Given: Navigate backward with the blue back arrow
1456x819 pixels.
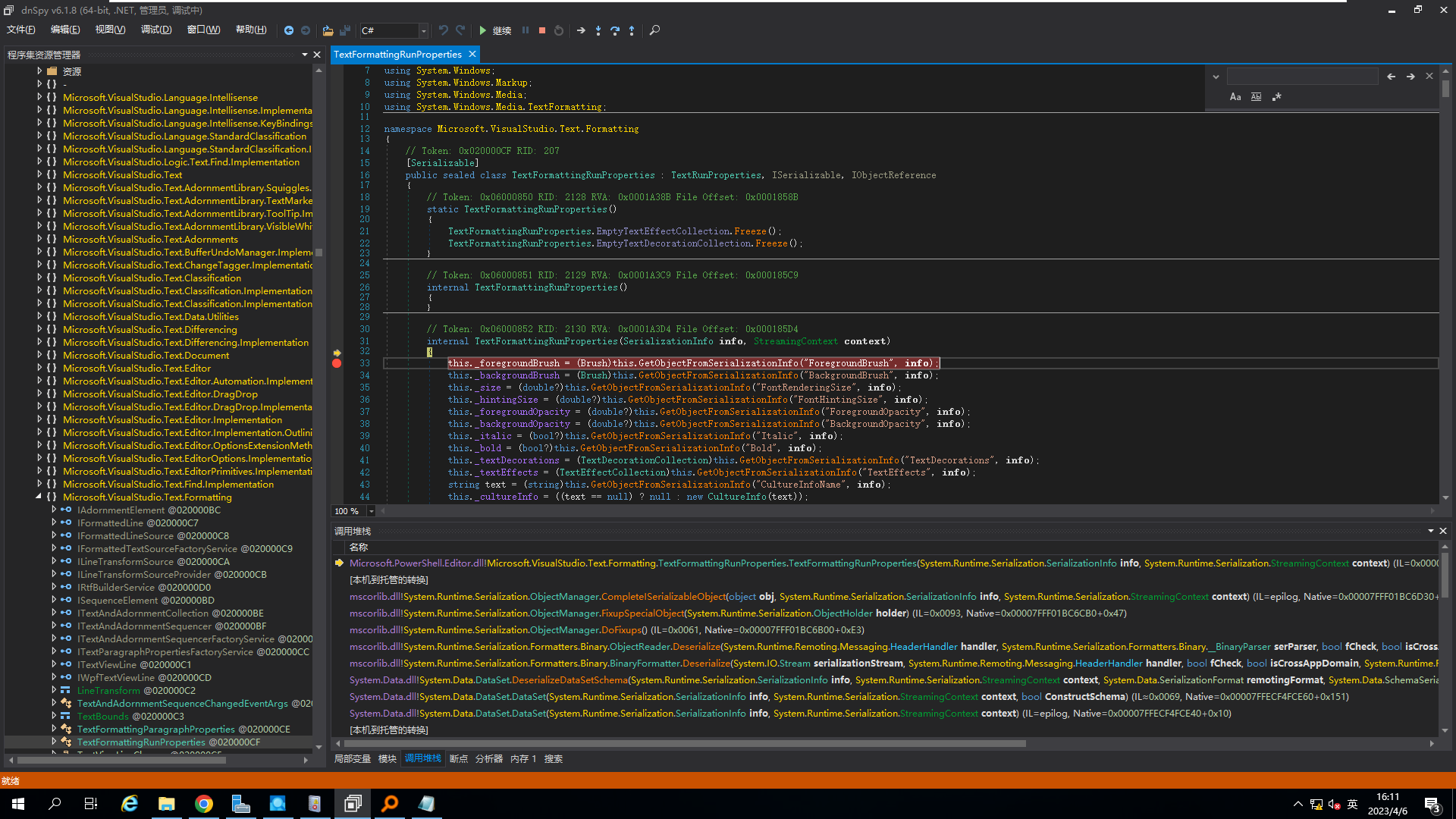Looking at the screenshot, I should (x=289, y=30).
